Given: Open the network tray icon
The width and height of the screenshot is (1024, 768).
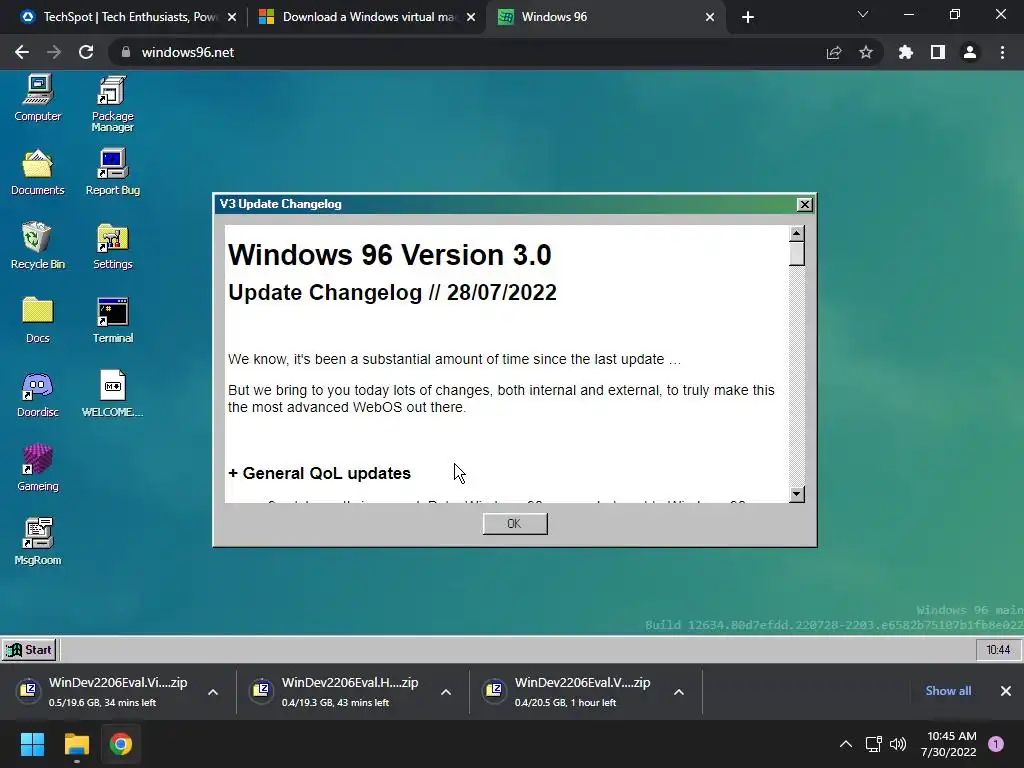Looking at the screenshot, I should (x=873, y=744).
